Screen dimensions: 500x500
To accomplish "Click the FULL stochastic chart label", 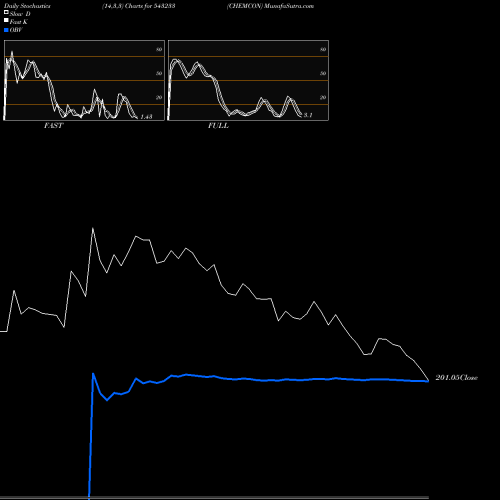I will click(x=218, y=126).
